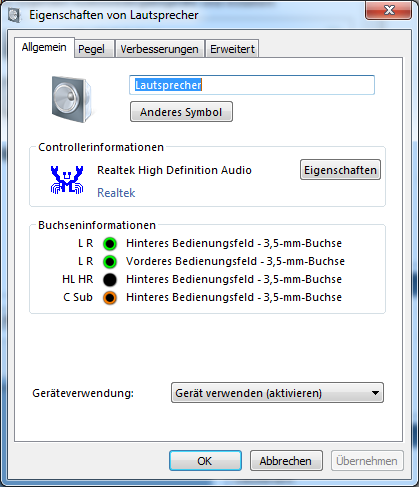The height and width of the screenshot is (487, 419).
Task: Select the Erweitert tab
Action: (x=232, y=49)
